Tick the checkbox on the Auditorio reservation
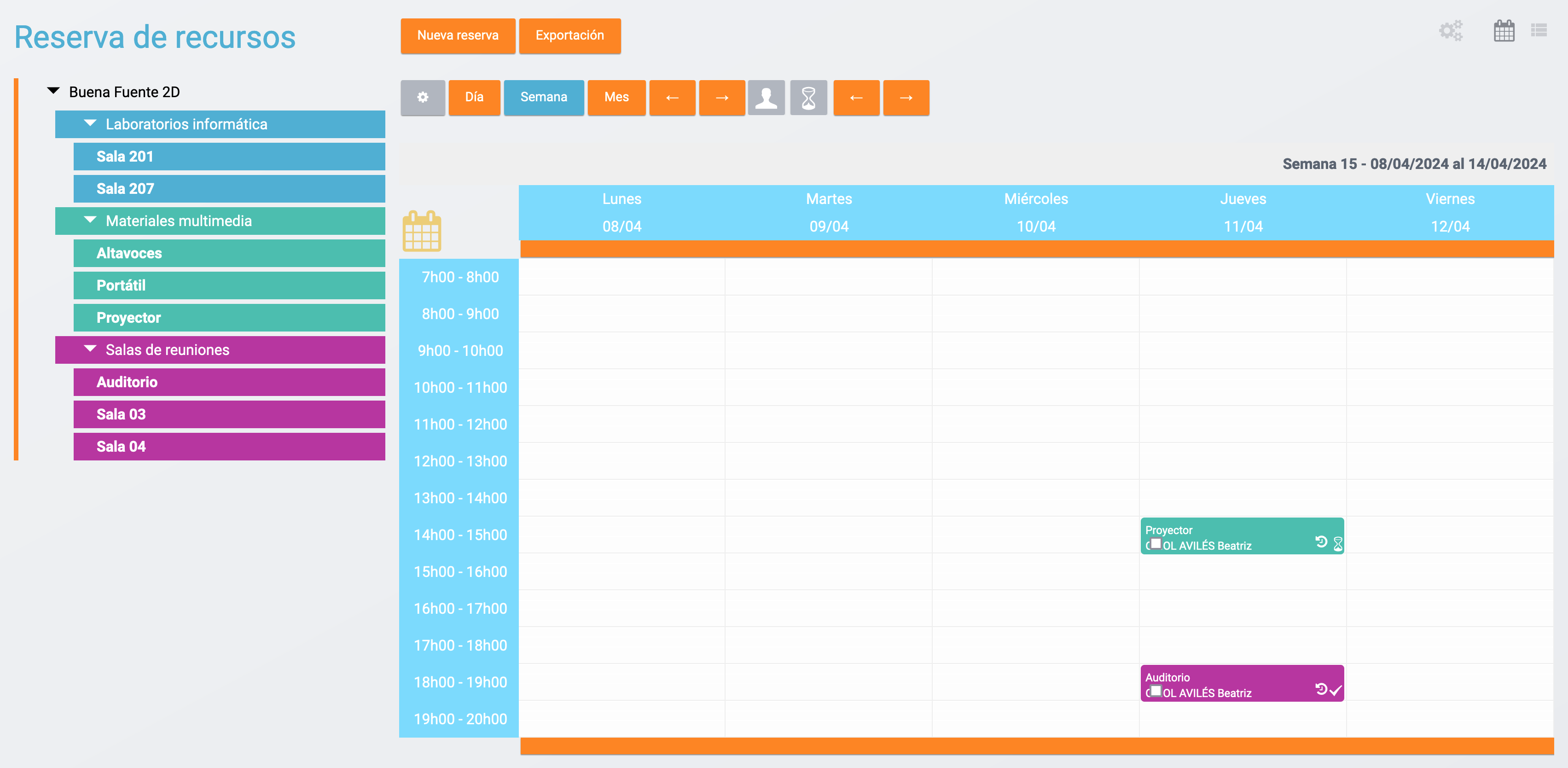This screenshot has height=768, width=1568. pyautogui.click(x=1156, y=691)
